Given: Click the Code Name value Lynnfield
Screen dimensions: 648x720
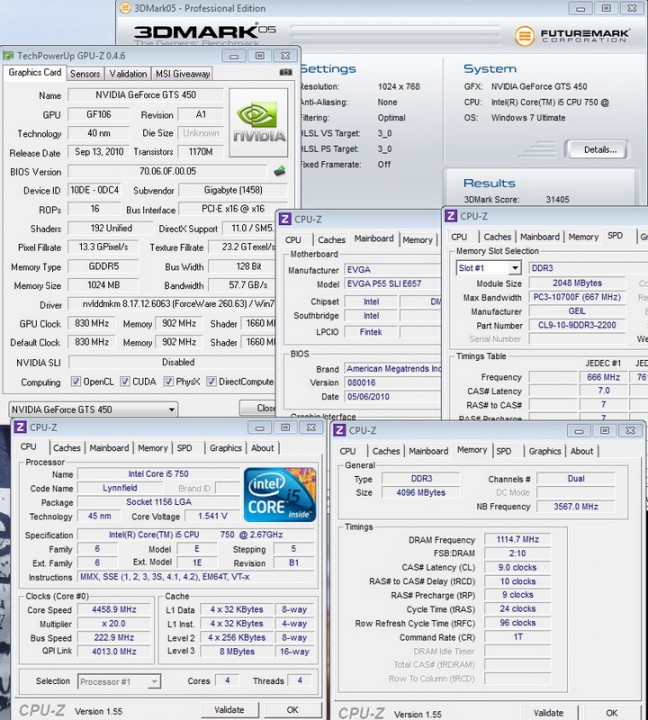Looking at the screenshot, I should point(120,488).
